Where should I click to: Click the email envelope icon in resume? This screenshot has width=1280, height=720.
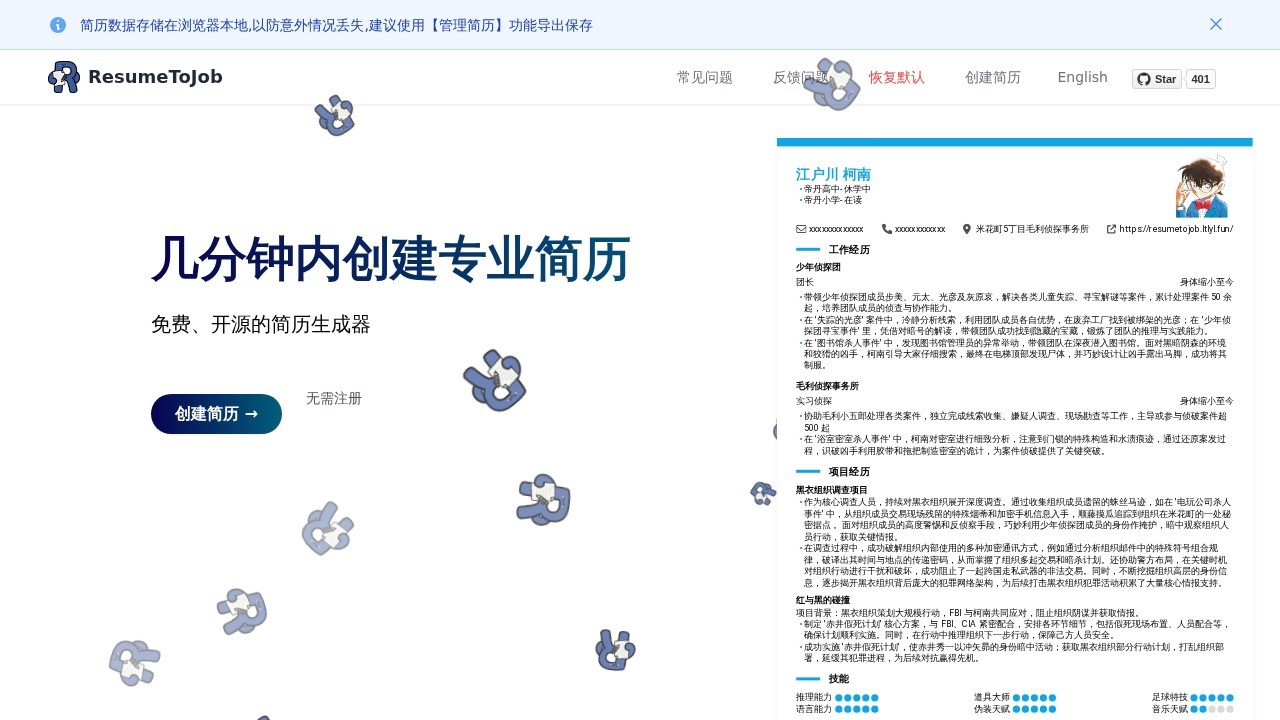[801, 229]
